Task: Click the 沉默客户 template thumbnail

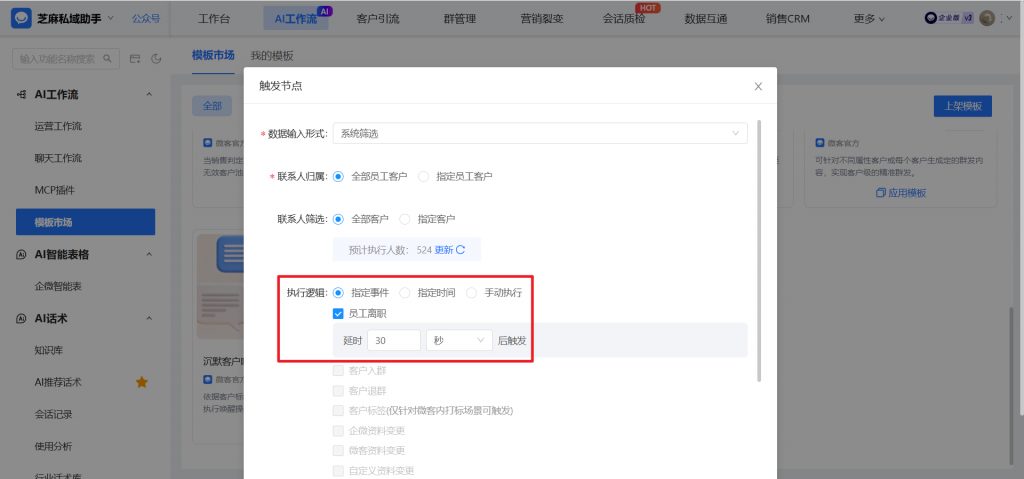Action: coord(221,286)
